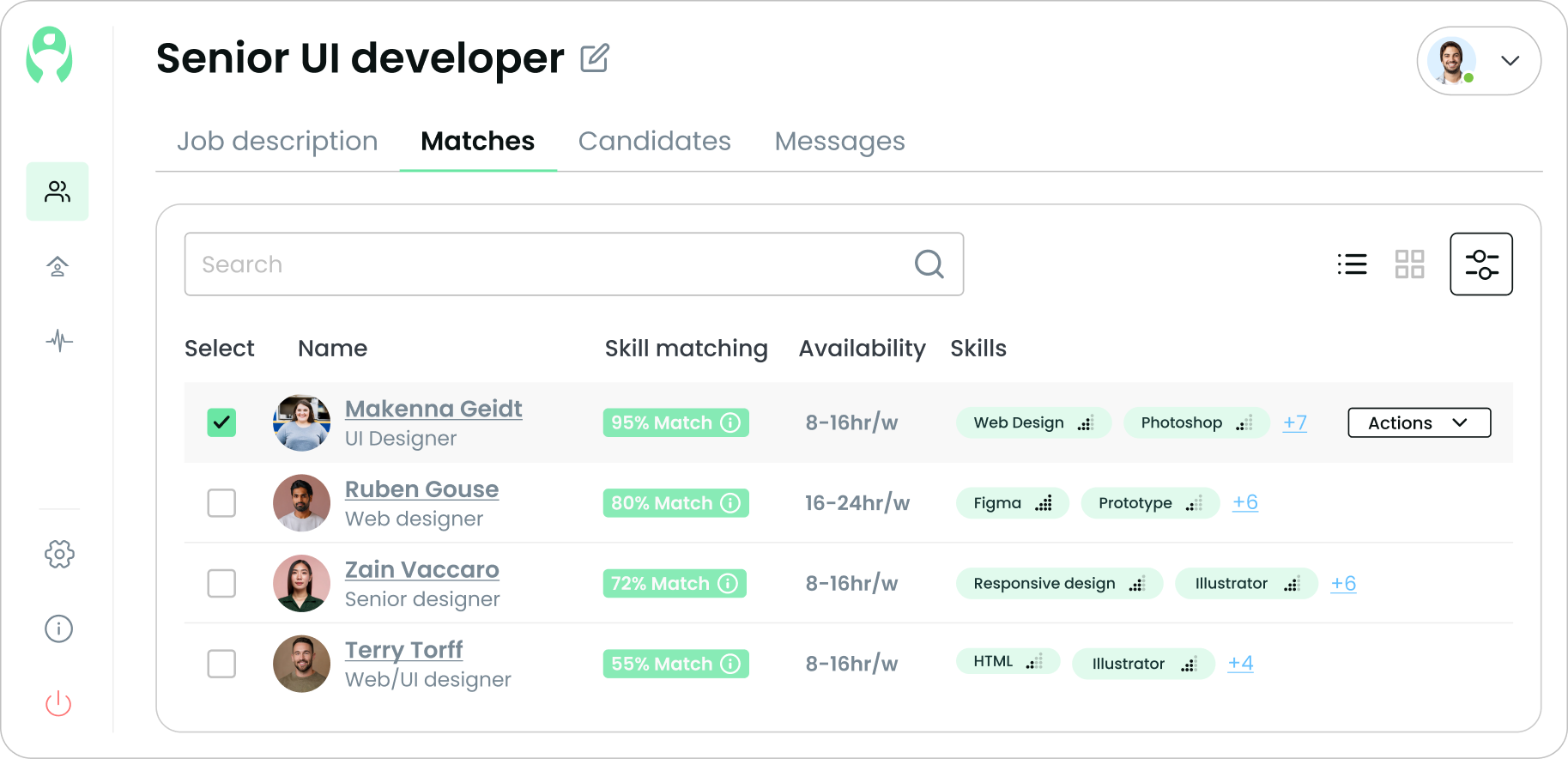Click the level icon on HTML skill

[1034, 661]
